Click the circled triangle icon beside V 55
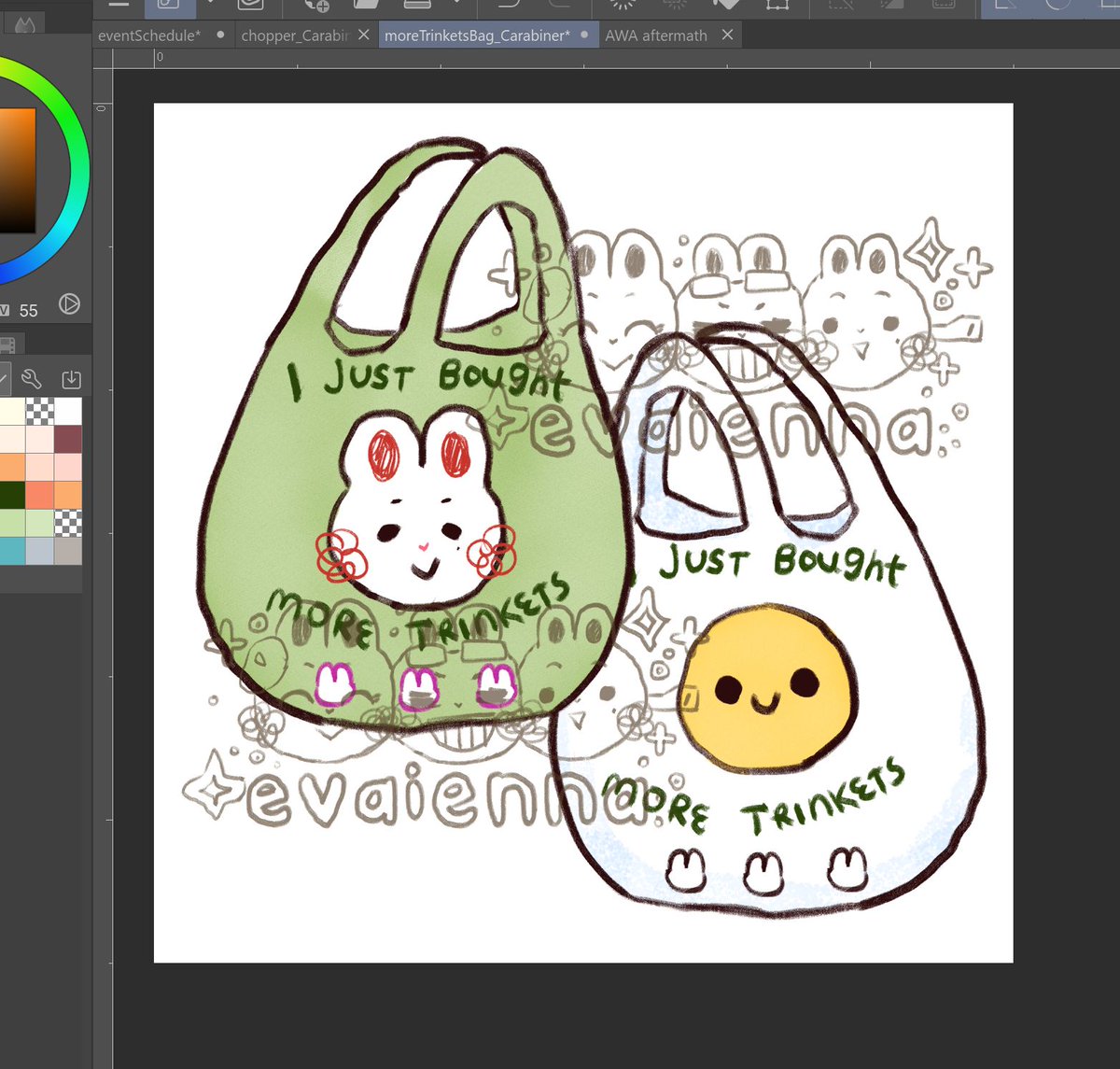The image size is (1120, 1069). click(69, 304)
